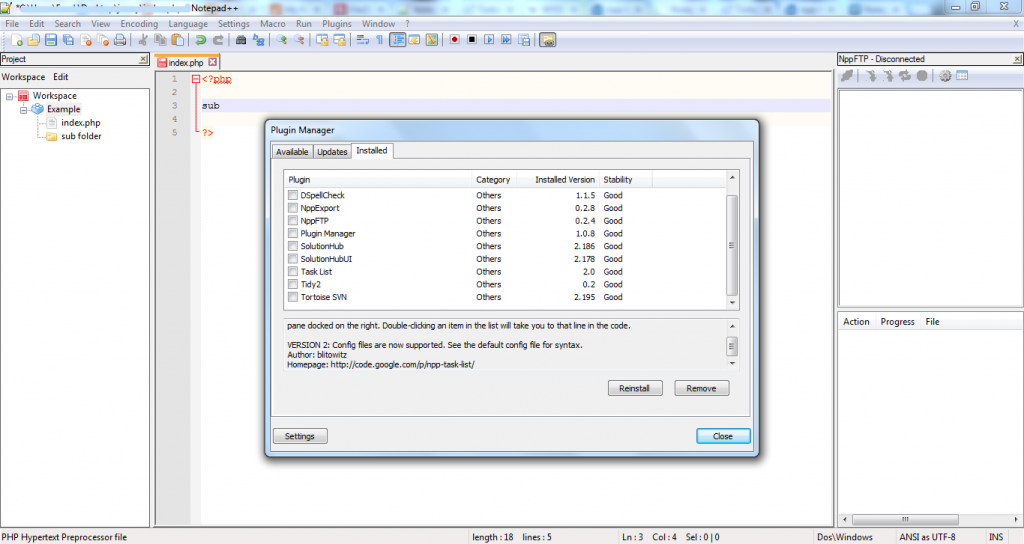Screen dimensions: 1024x544
Task: Collapse the Example project node
Action: click(24, 110)
